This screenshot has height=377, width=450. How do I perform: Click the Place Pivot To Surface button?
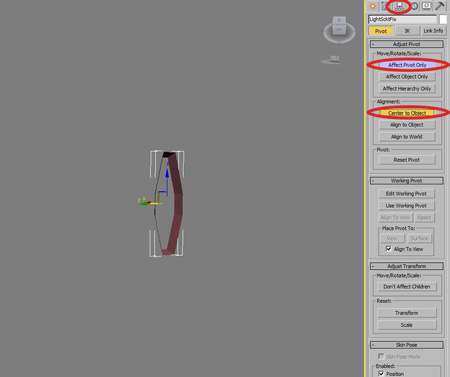click(419, 238)
